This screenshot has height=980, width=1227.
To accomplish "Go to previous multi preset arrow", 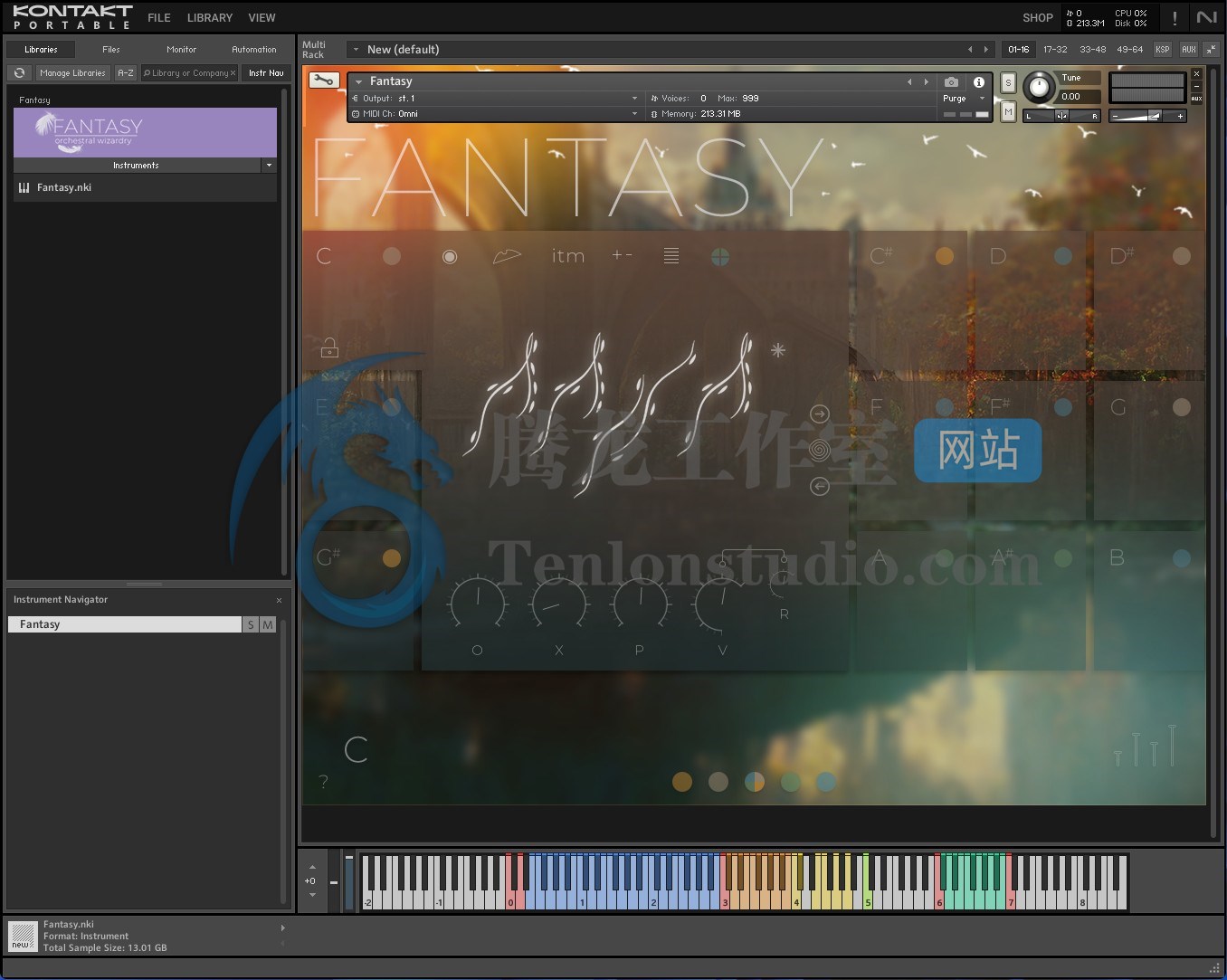I will (x=970, y=49).
